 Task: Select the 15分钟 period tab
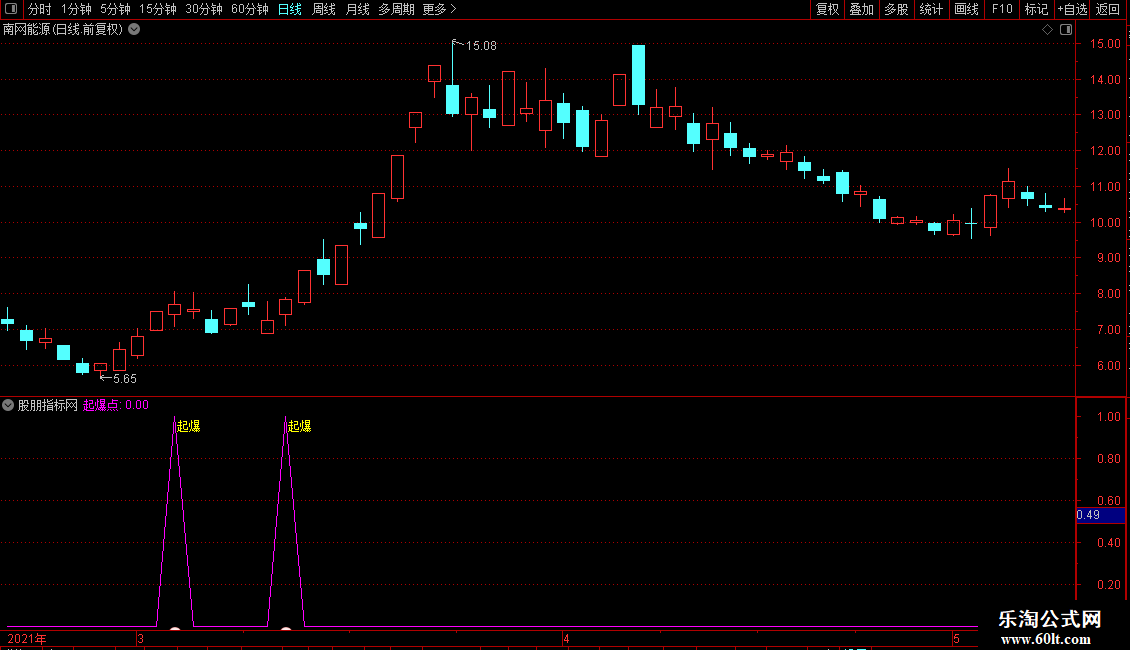click(158, 9)
